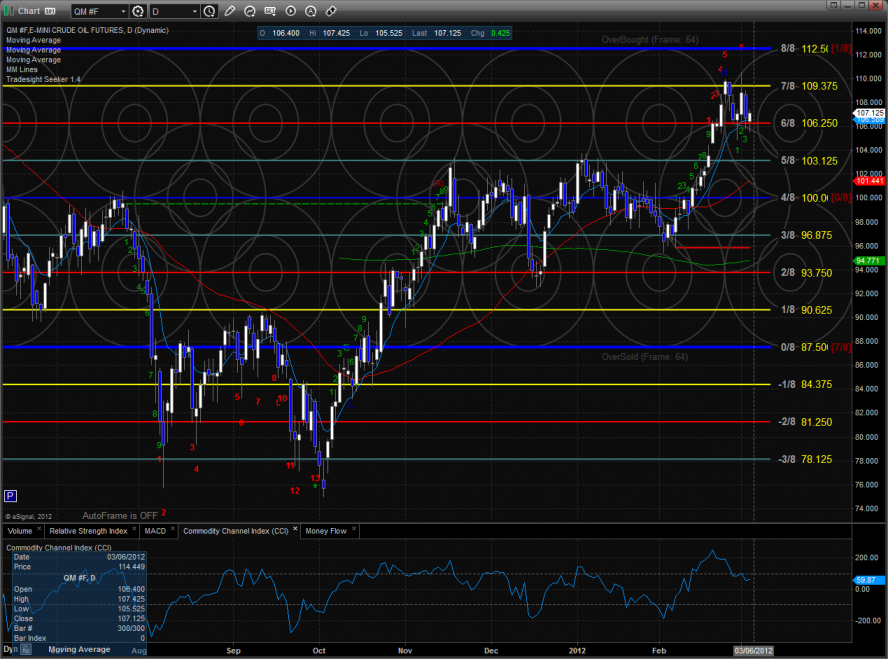888x659 pixels.
Task: Click the play button icon in toolbar
Action: pos(290,11)
